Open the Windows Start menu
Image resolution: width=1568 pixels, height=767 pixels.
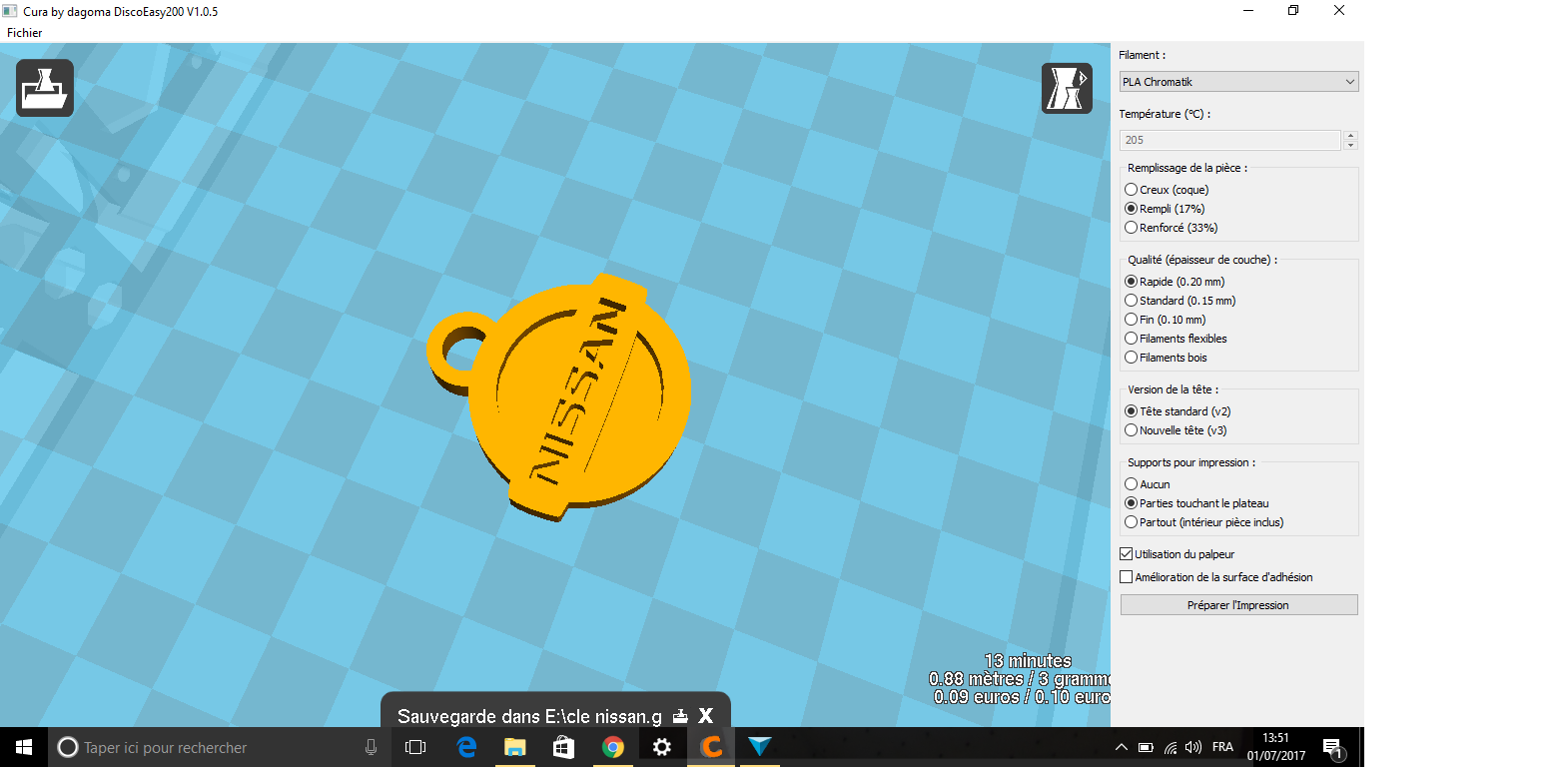pyautogui.click(x=24, y=747)
